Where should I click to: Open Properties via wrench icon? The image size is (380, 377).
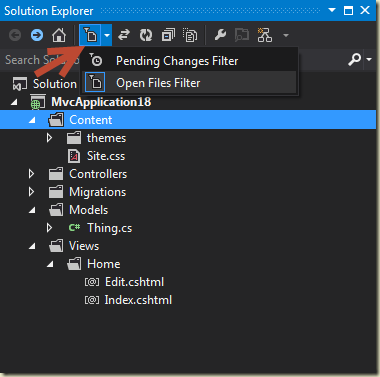click(220, 35)
